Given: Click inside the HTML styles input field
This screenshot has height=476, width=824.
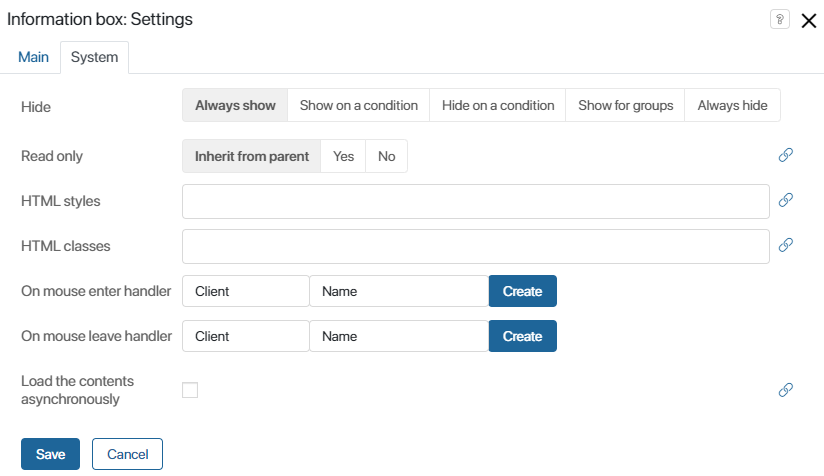Looking at the screenshot, I should coord(475,200).
